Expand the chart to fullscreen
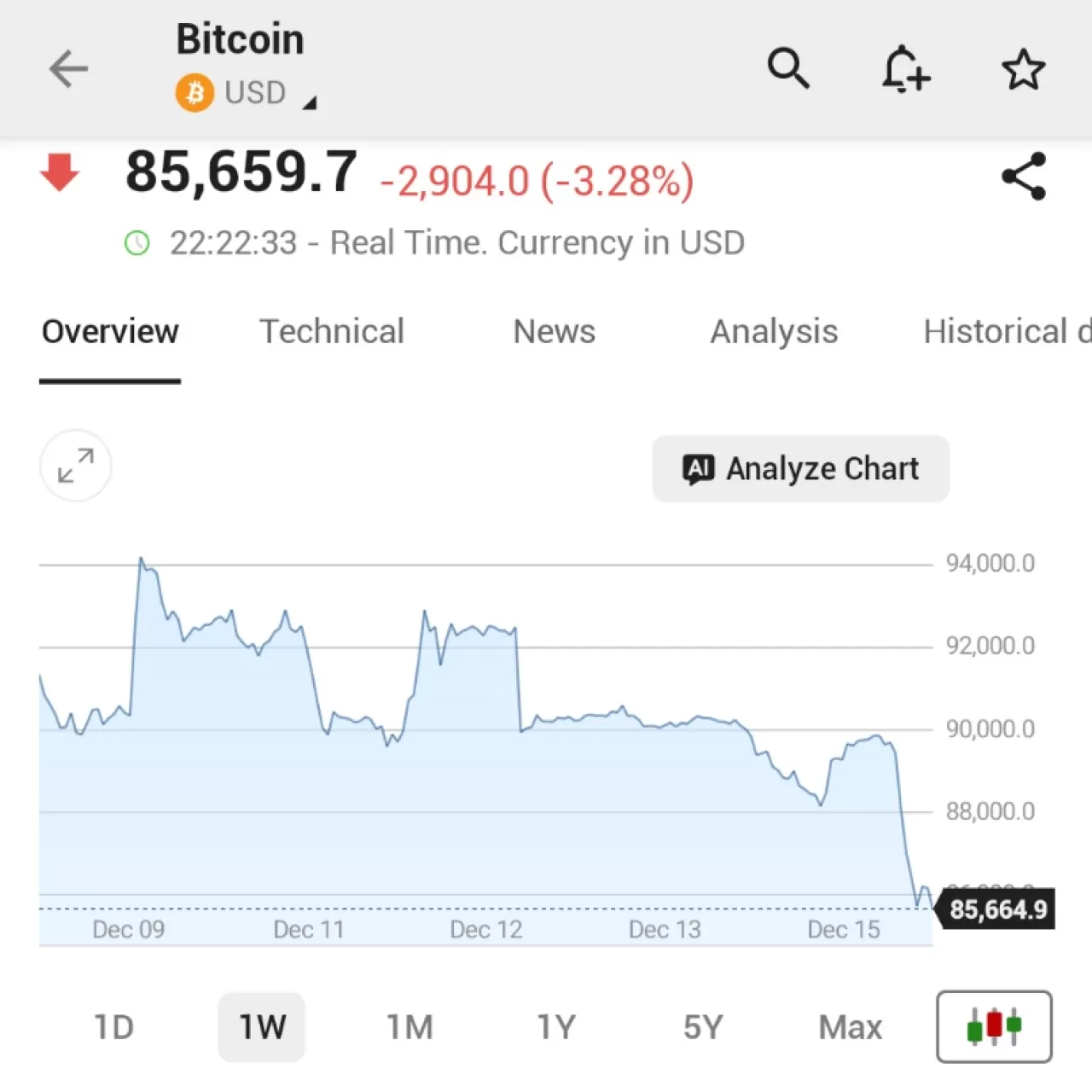Viewport: 1092px width, 1092px height. (75, 466)
